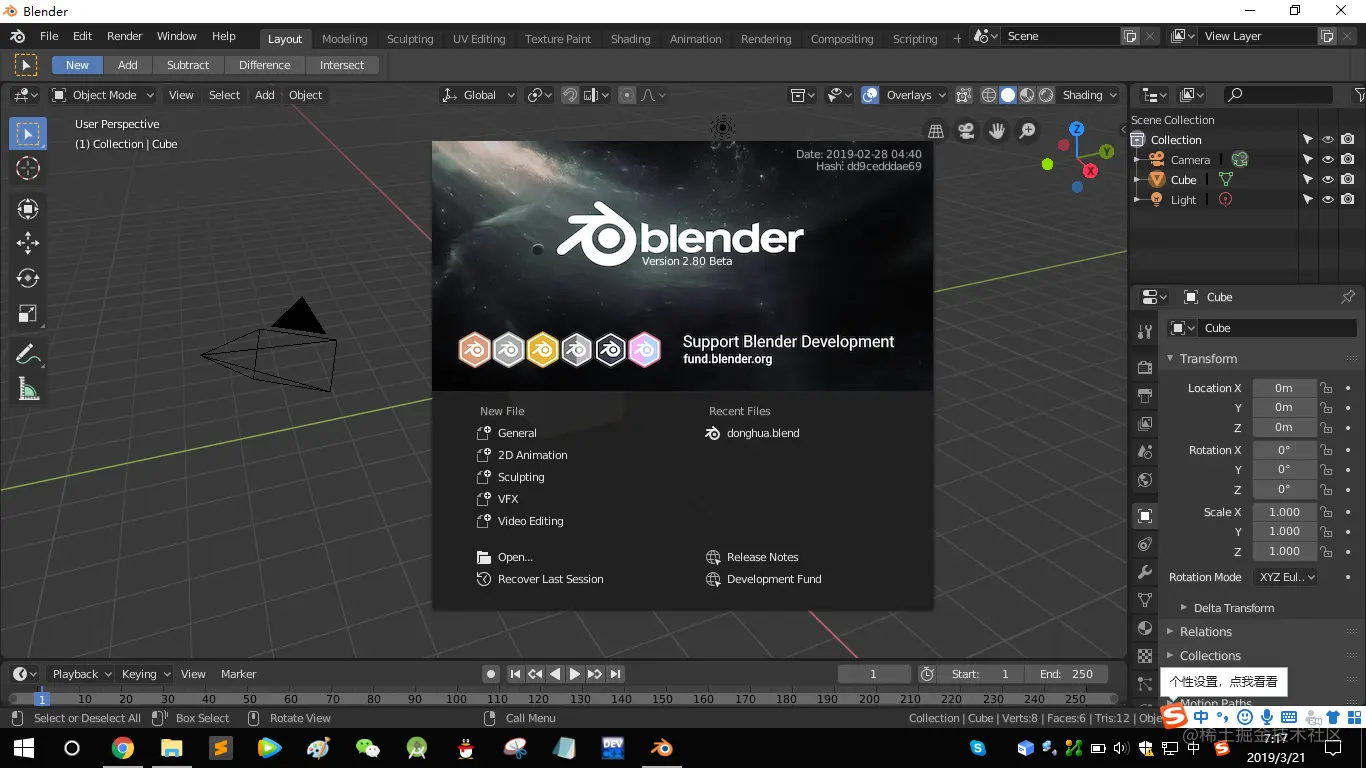Pick the Move tool with four arrows
Image resolution: width=1366 pixels, height=768 pixels.
28,243
